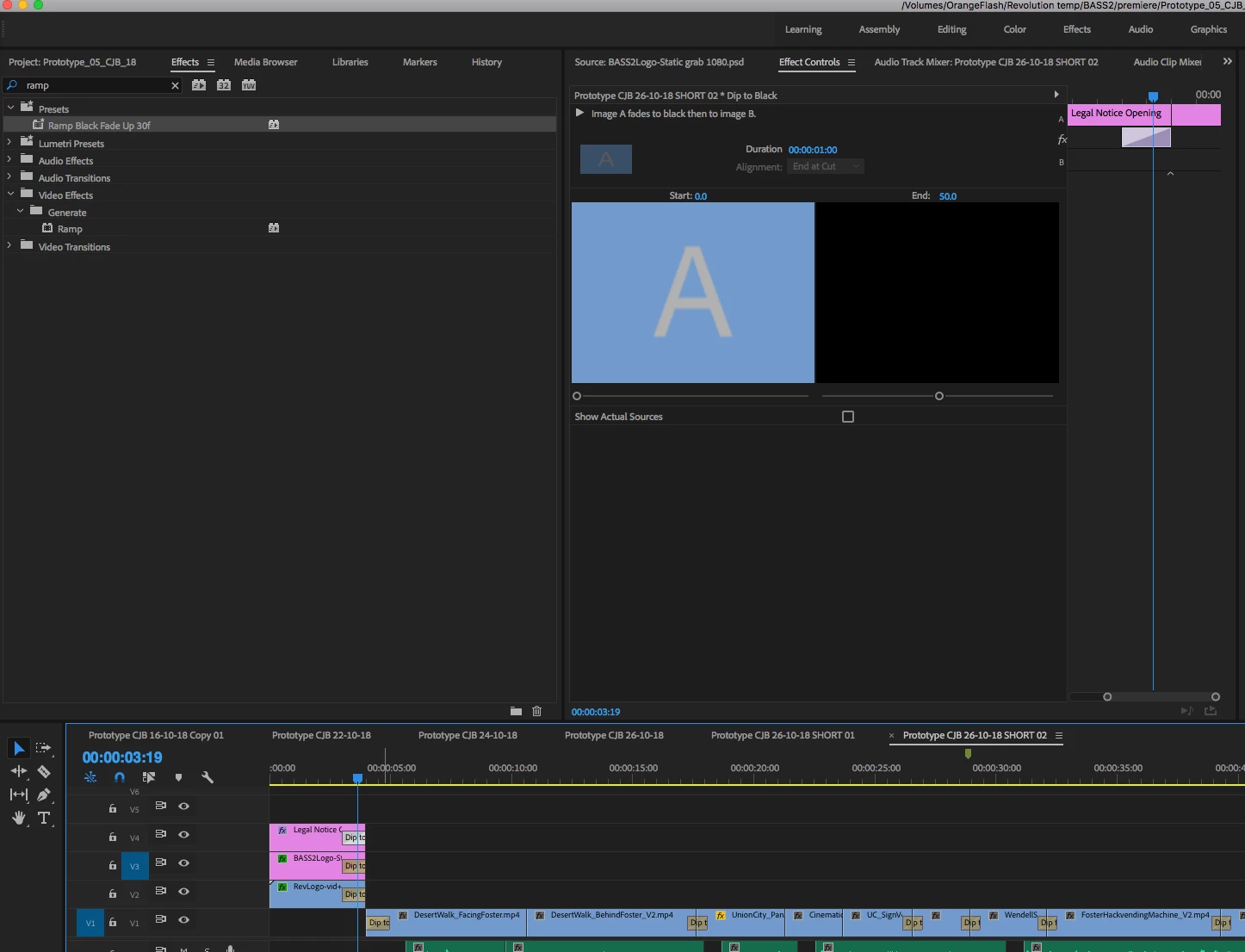Viewport: 1245px width, 952px height.
Task: Expand the Lumetri Presets folder
Action: [x=9, y=143]
